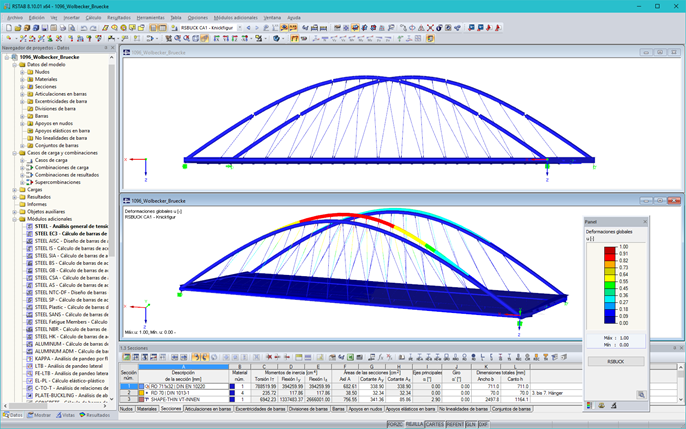Expand the Nudos tree node

click(x=22, y=72)
